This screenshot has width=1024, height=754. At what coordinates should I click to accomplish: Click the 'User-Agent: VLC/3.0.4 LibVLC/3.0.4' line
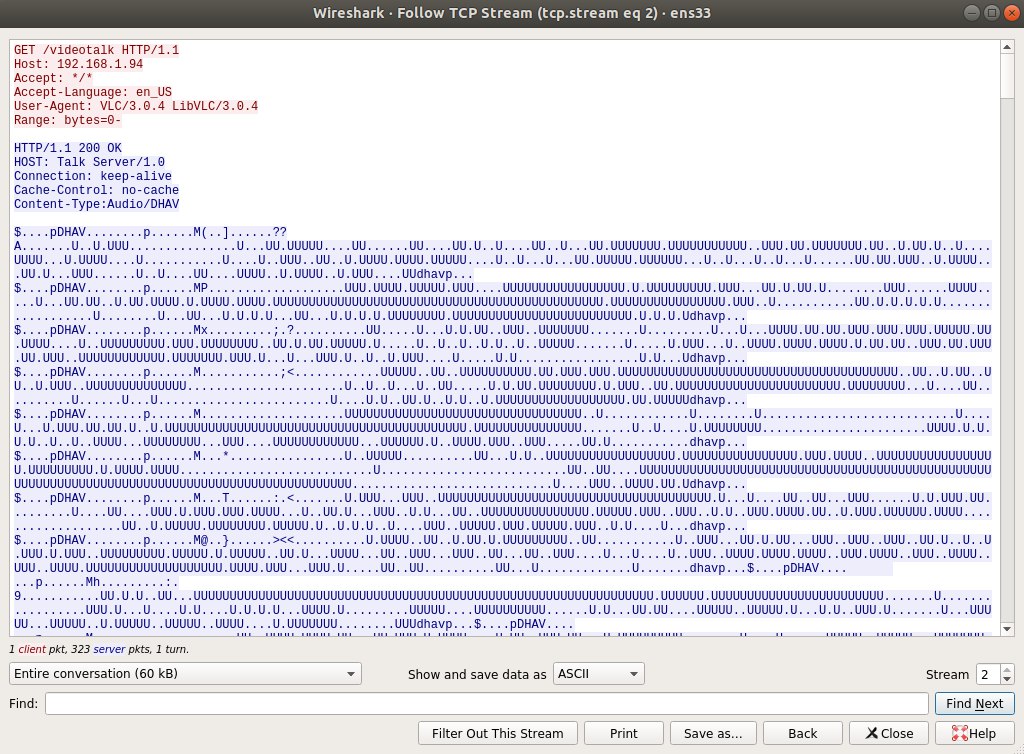pyautogui.click(x=136, y=106)
